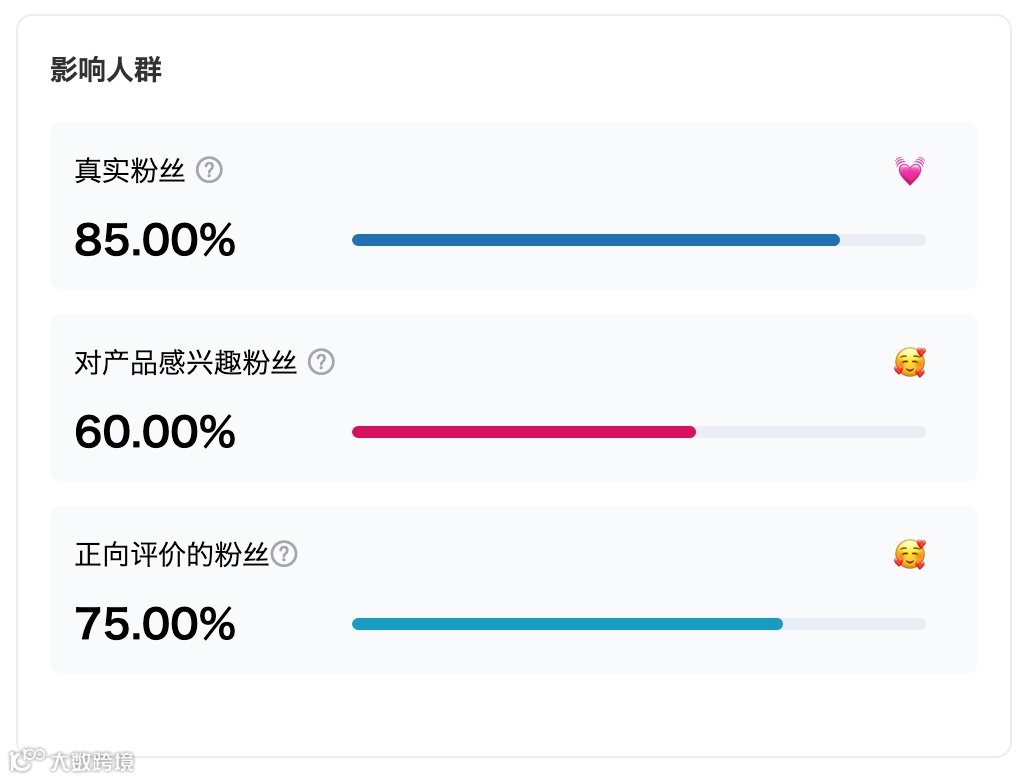1028x780 pixels.
Task: Click unfilled gray part of 60.00% bar
Action: point(811,432)
